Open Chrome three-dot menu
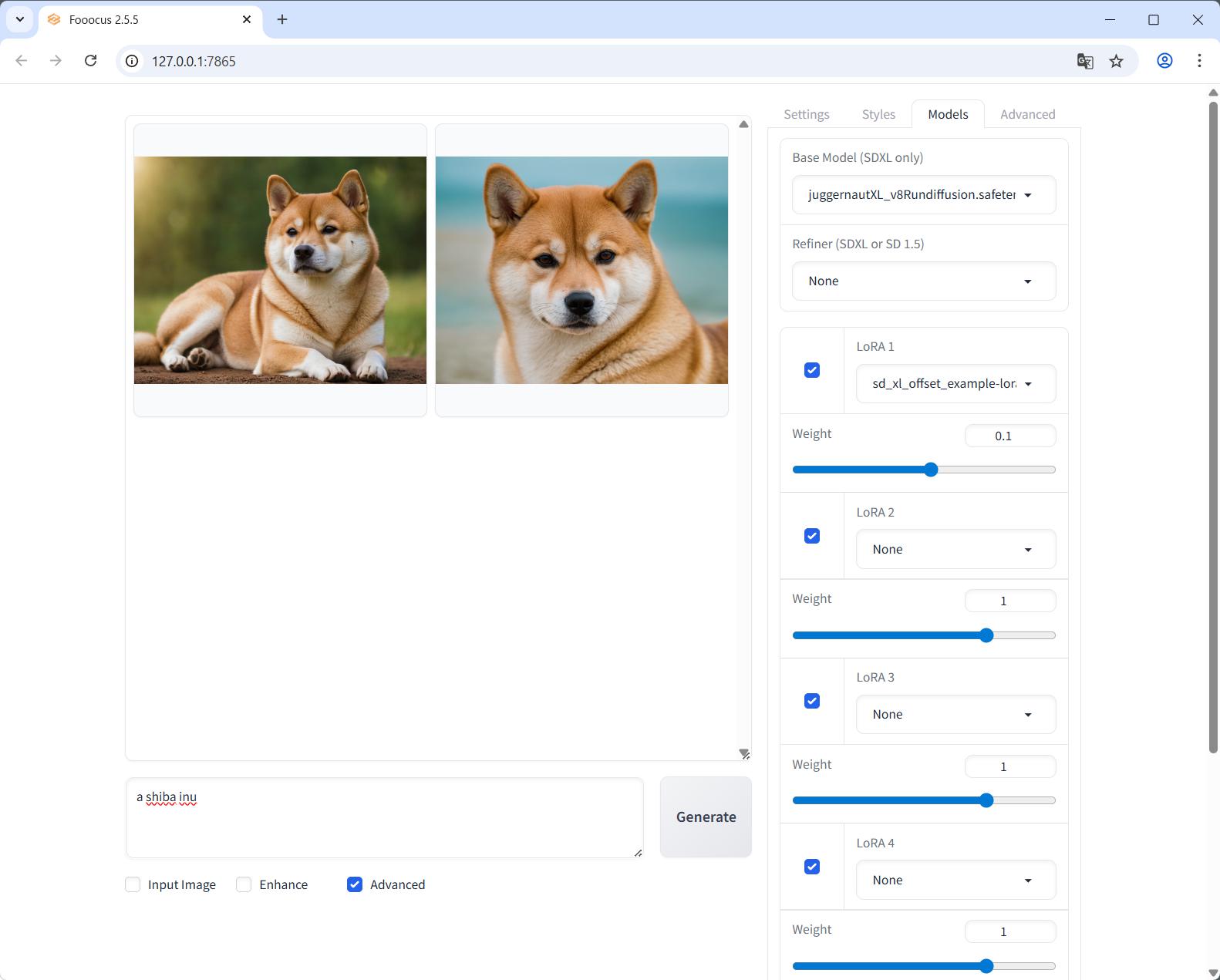 click(x=1198, y=61)
